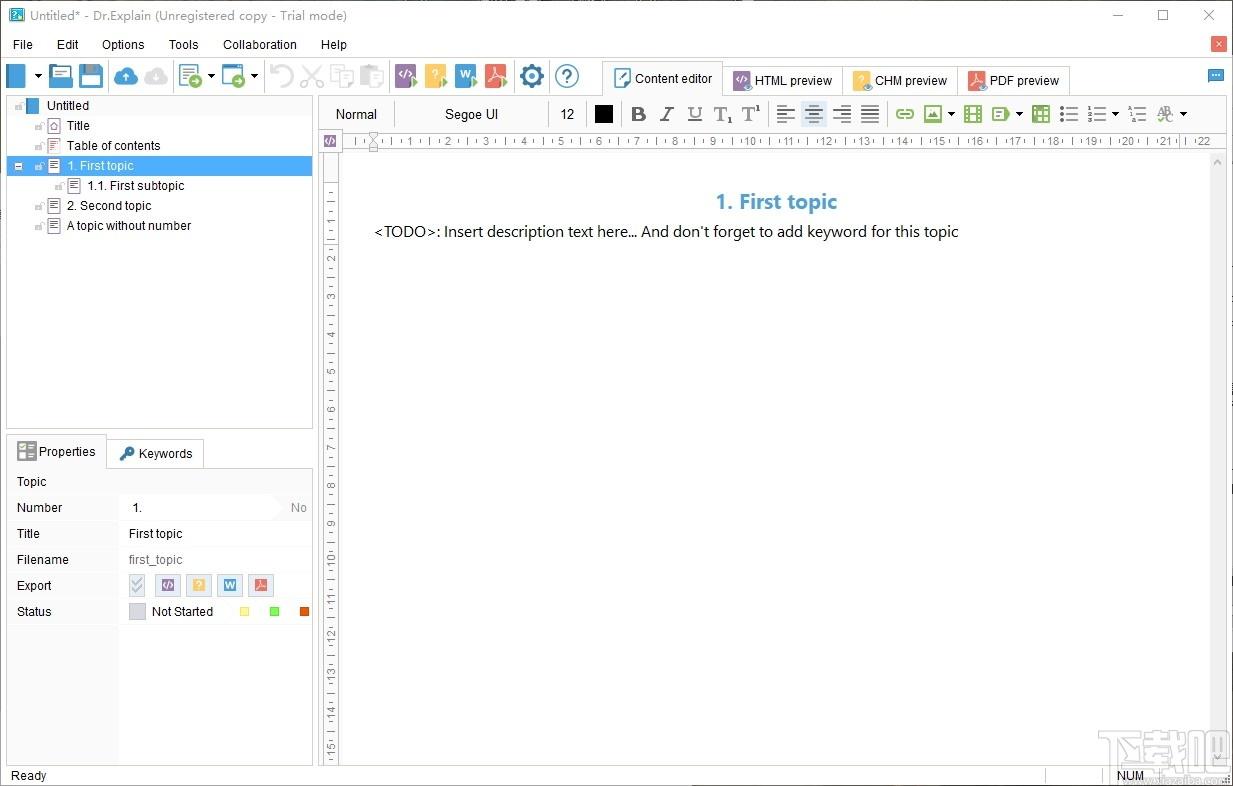Toggle the Word export option in Properties
Screen dimensions: 1233x786
[x=230, y=585]
